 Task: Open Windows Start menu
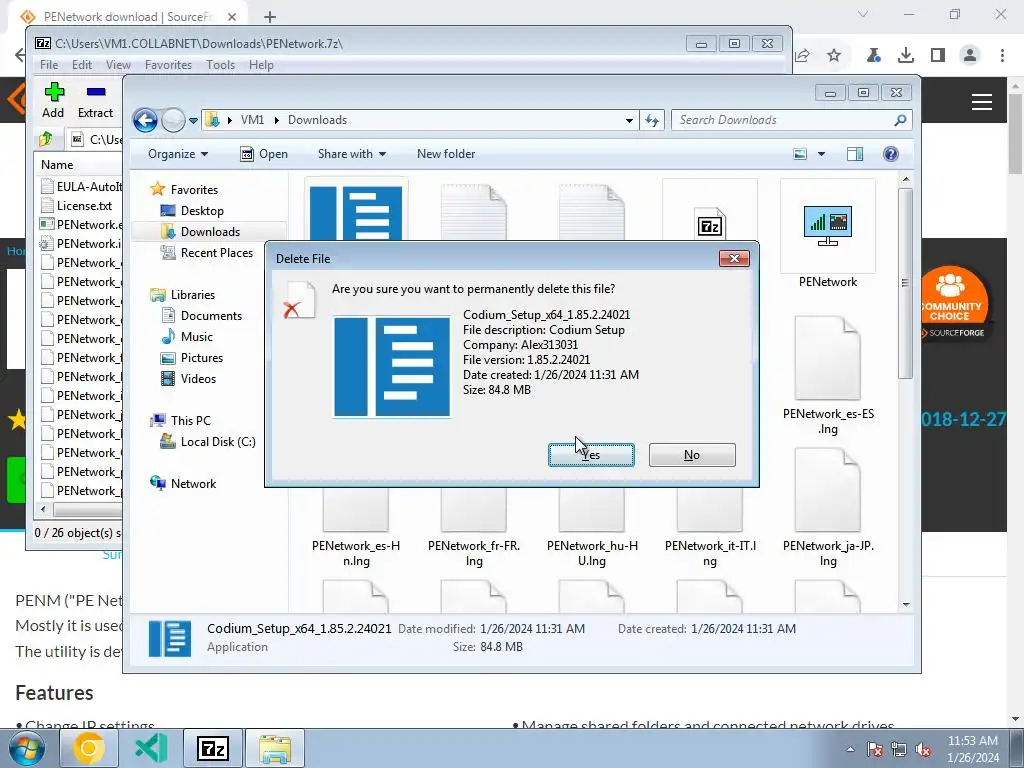[27, 748]
